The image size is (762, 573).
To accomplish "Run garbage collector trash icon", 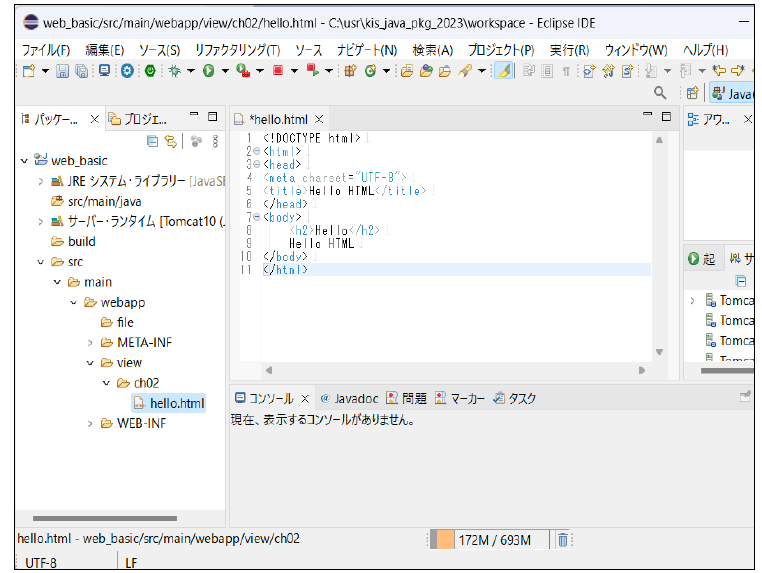I will tap(563, 540).
